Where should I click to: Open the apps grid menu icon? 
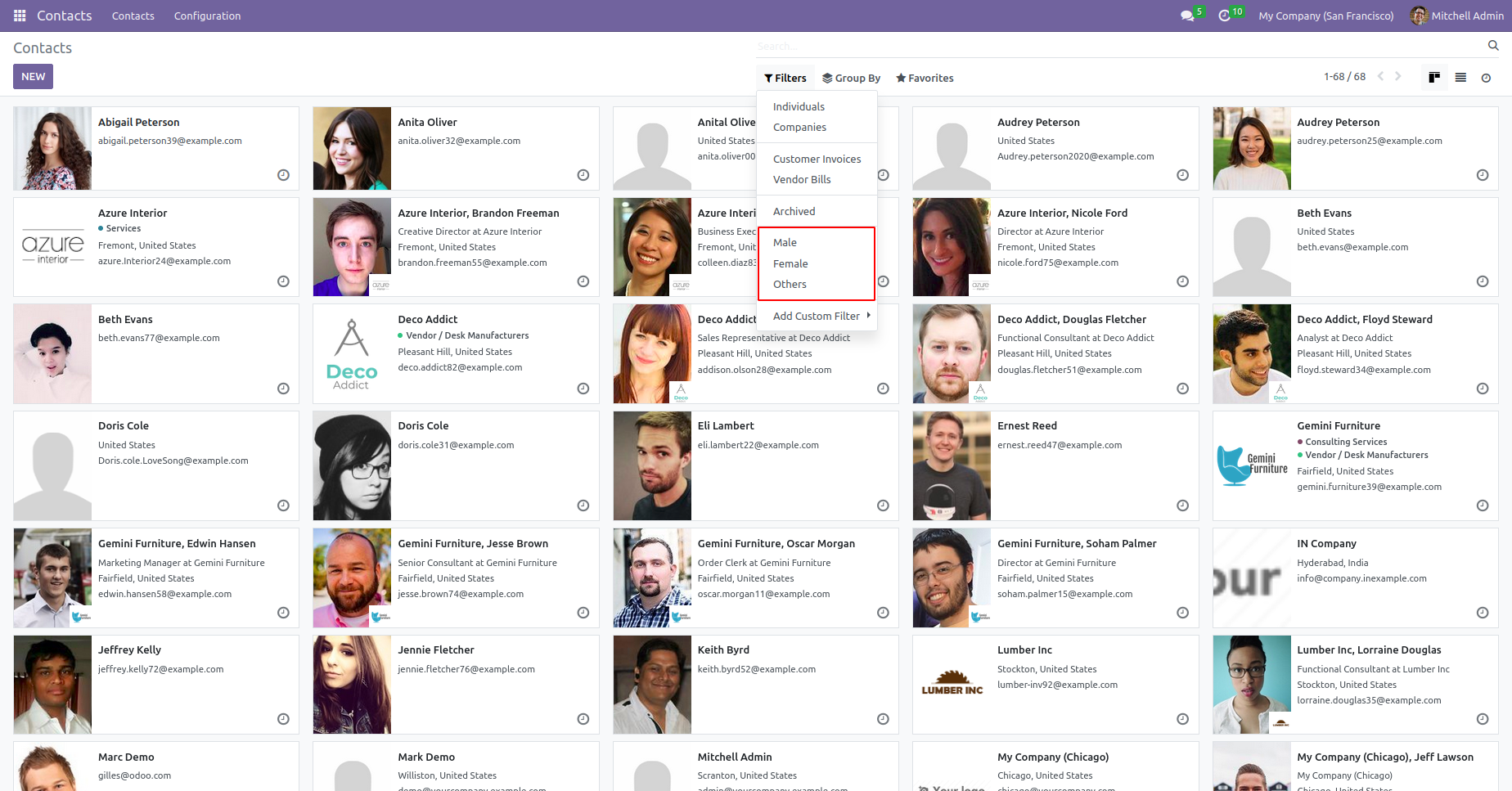[20, 16]
